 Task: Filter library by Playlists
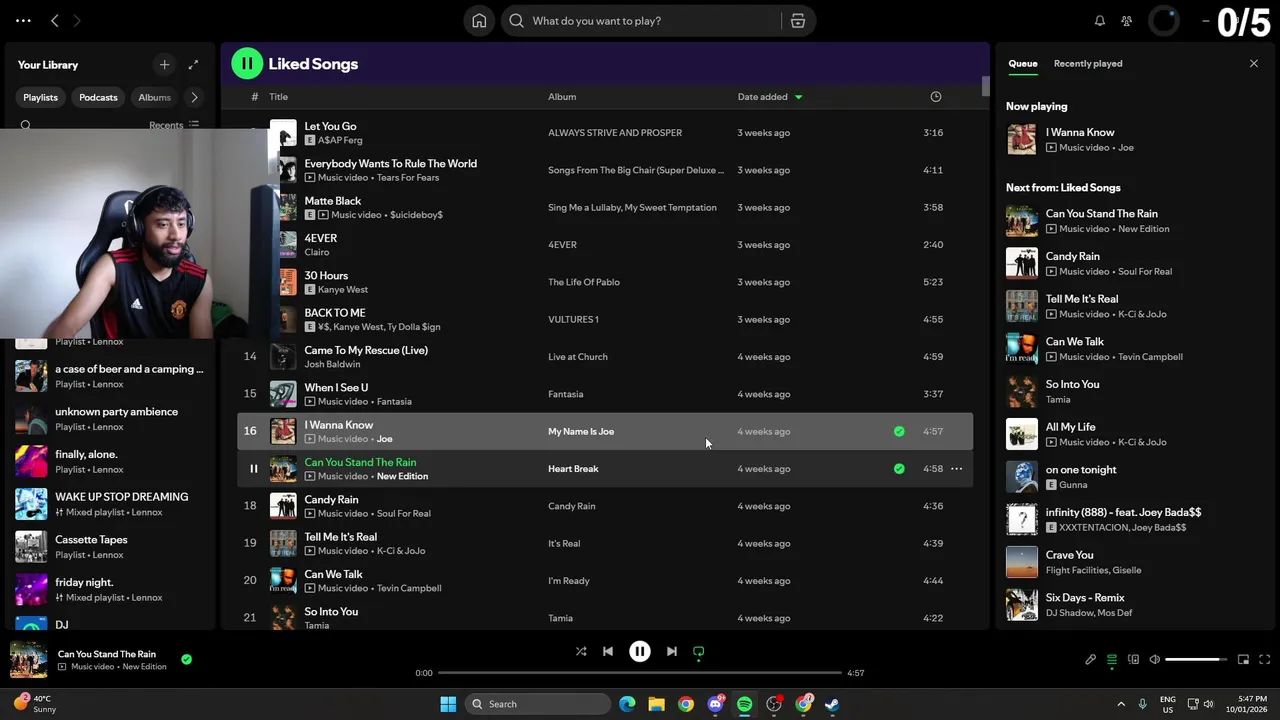tap(41, 97)
